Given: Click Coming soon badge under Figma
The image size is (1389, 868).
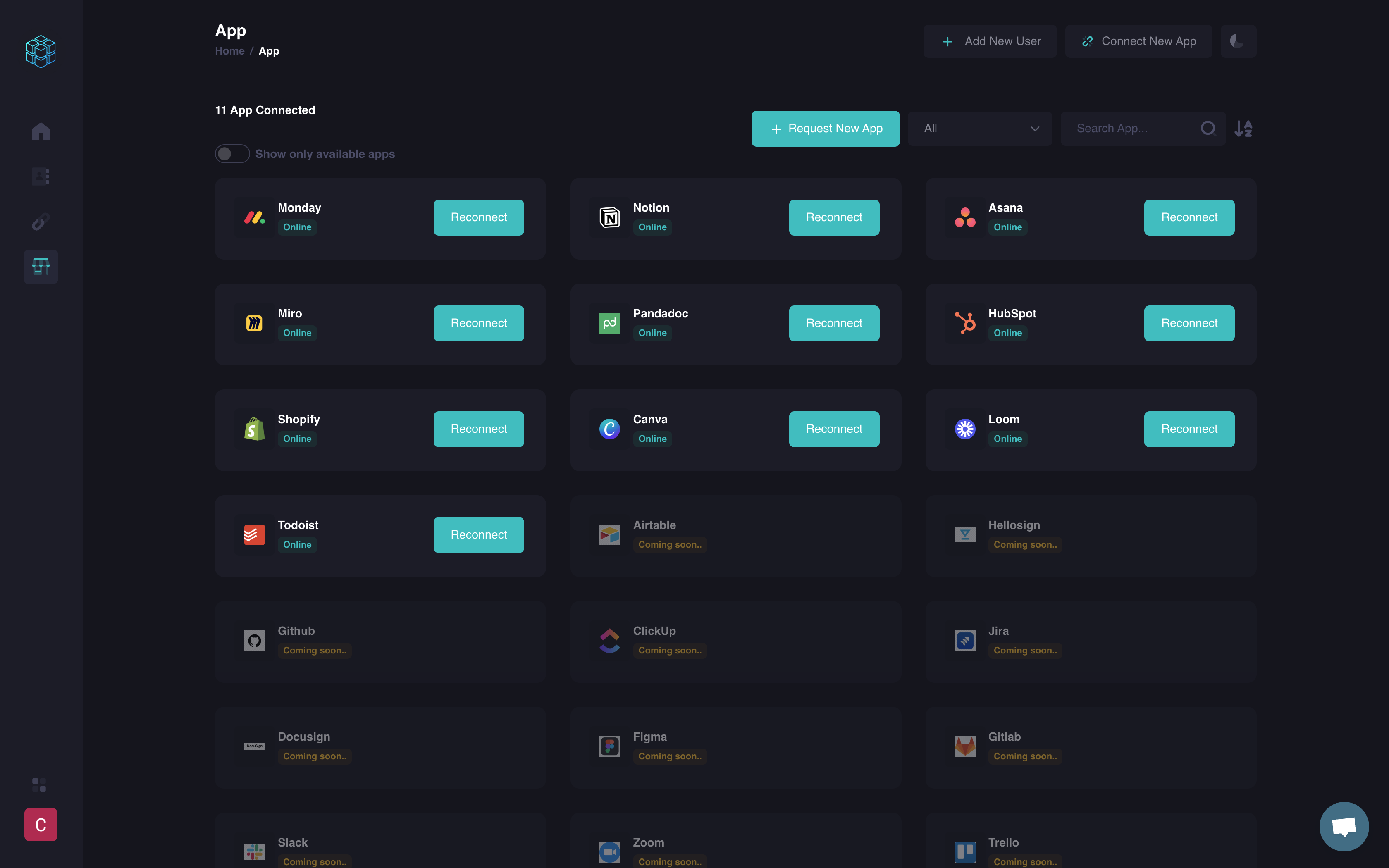Looking at the screenshot, I should click(670, 756).
